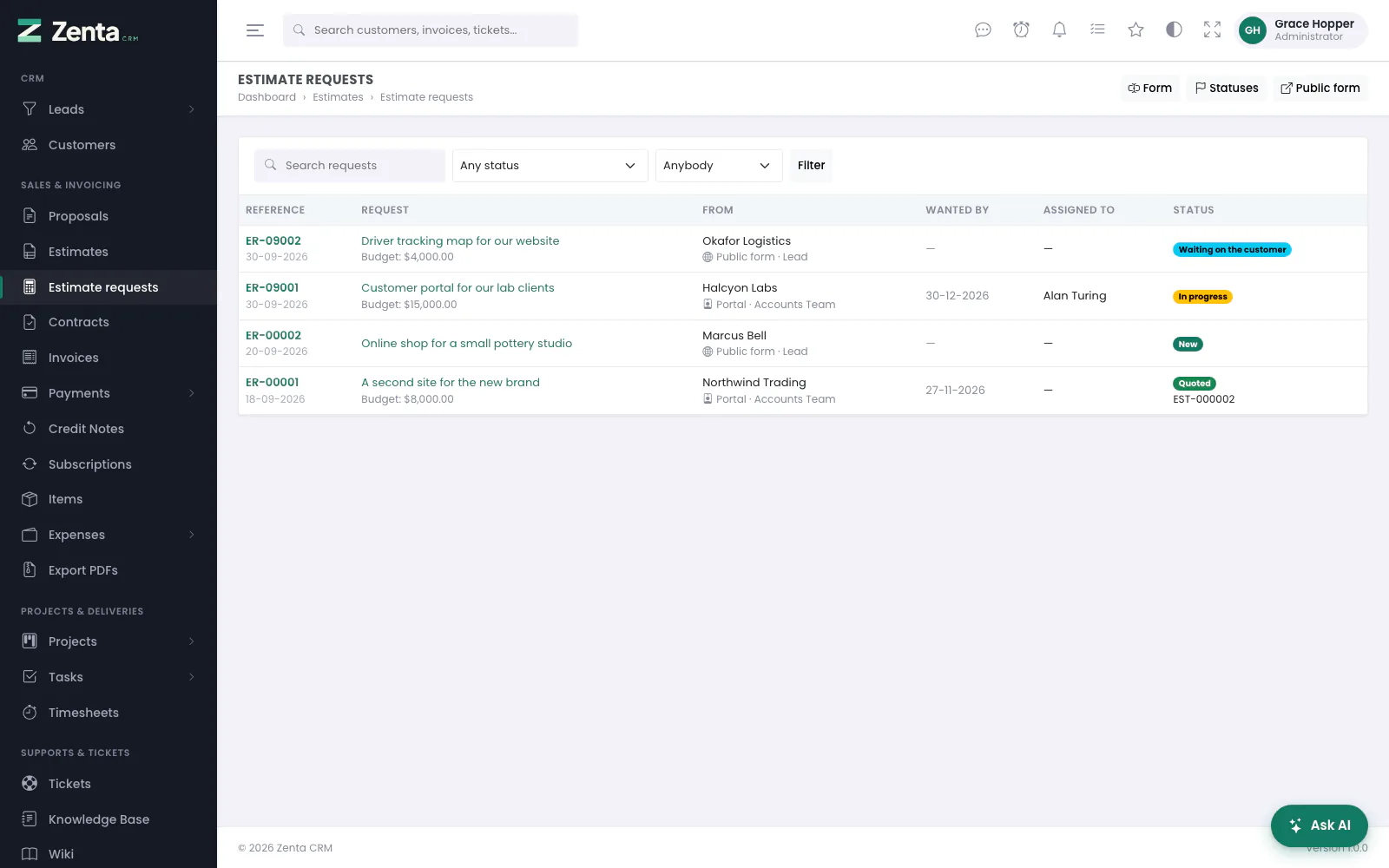Expand the Leads submenu

coord(109,109)
